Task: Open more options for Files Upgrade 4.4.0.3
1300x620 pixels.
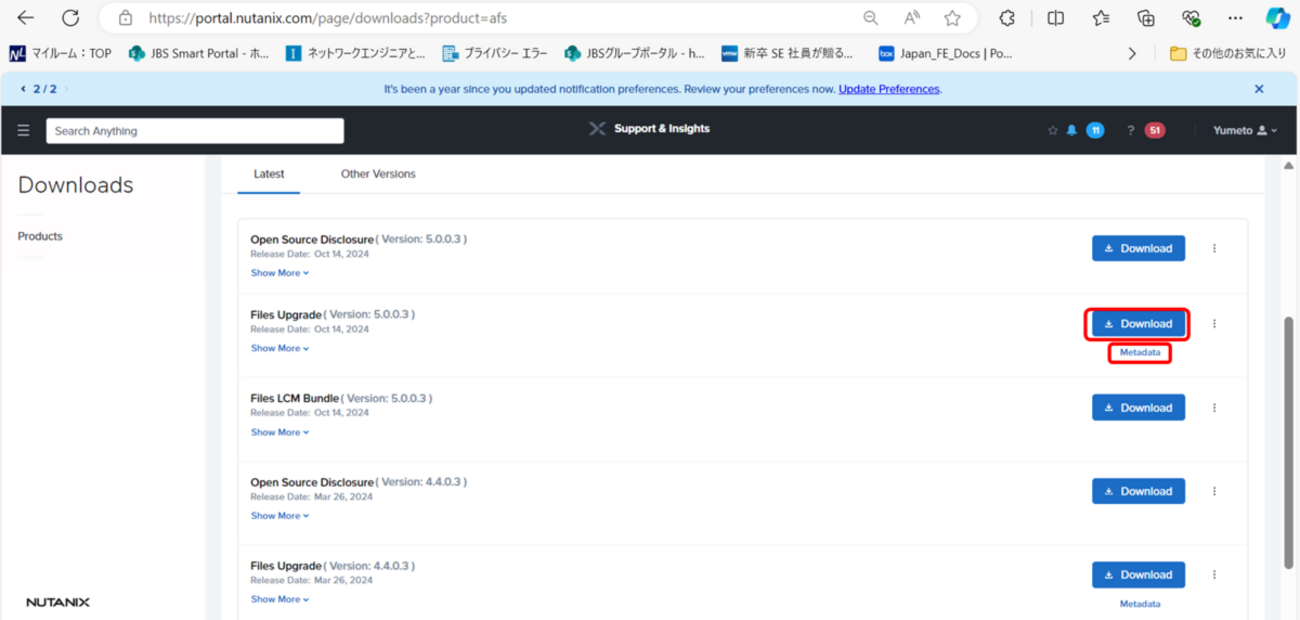Action: [x=1214, y=575]
